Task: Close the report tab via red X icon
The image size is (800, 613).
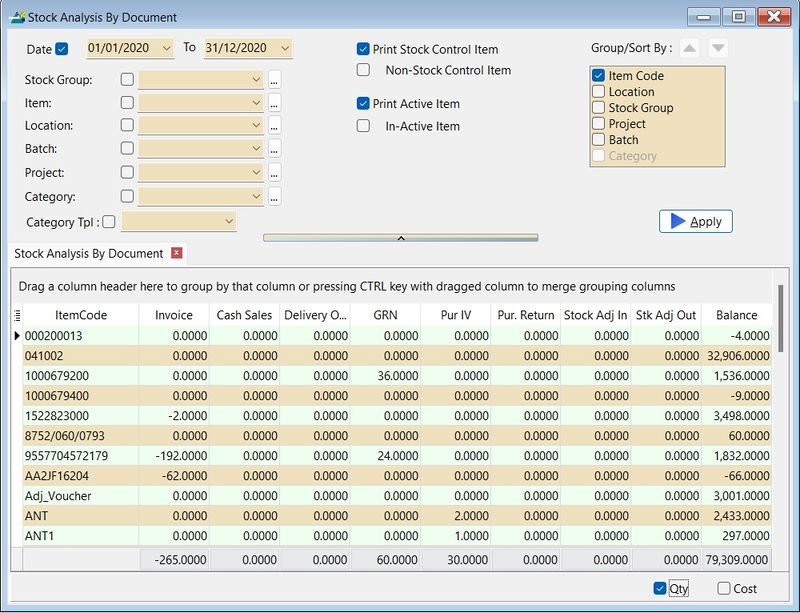Action: 174,254
